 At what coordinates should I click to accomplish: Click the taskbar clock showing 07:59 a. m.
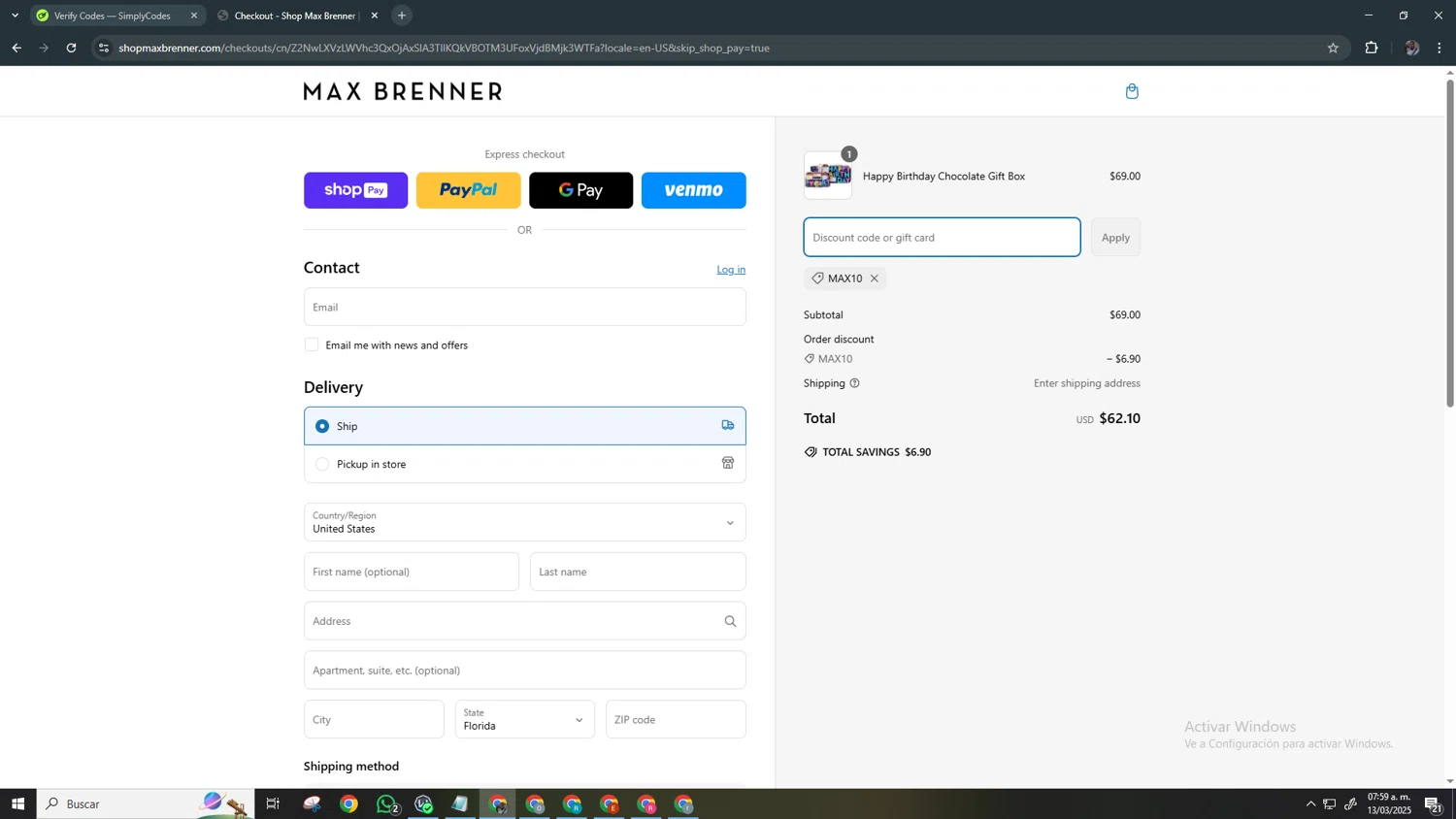1389,803
